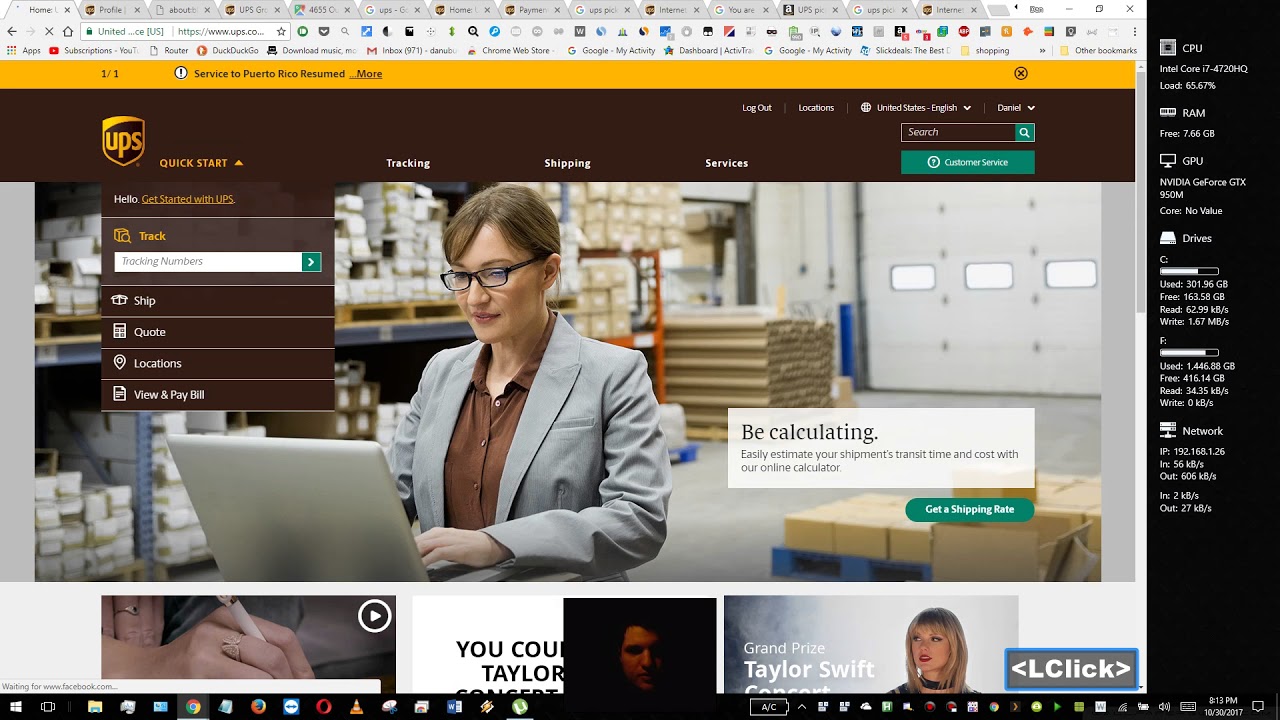The height and width of the screenshot is (720, 1280).
Task: Switch to Chrome on the taskbar
Action: (193, 707)
